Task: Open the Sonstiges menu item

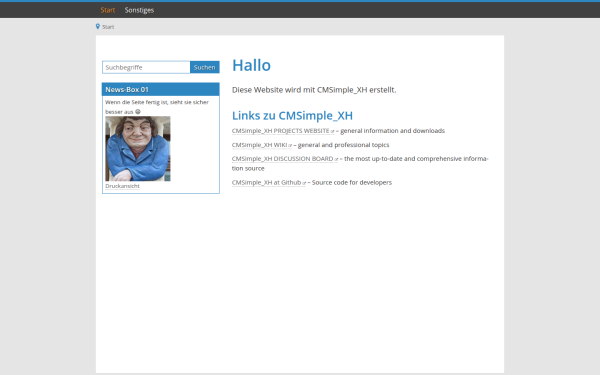Action: pyautogui.click(x=139, y=10)
